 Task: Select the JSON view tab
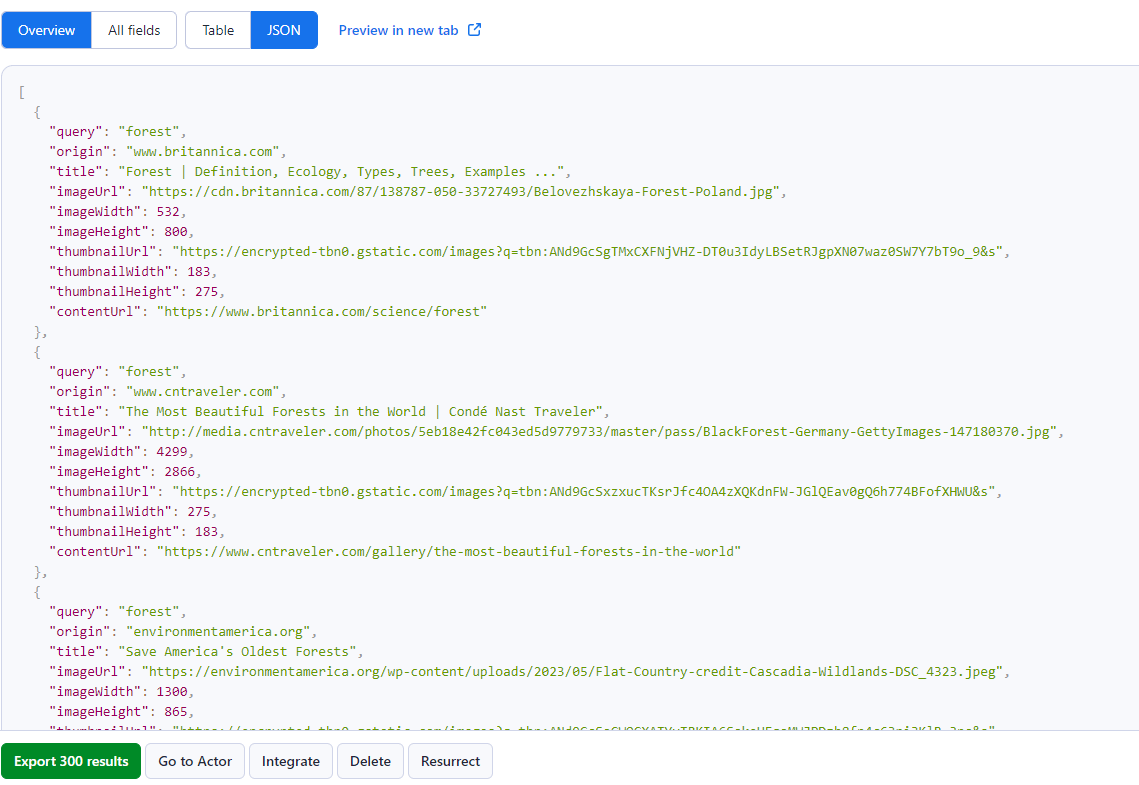(x=284, y=30)
